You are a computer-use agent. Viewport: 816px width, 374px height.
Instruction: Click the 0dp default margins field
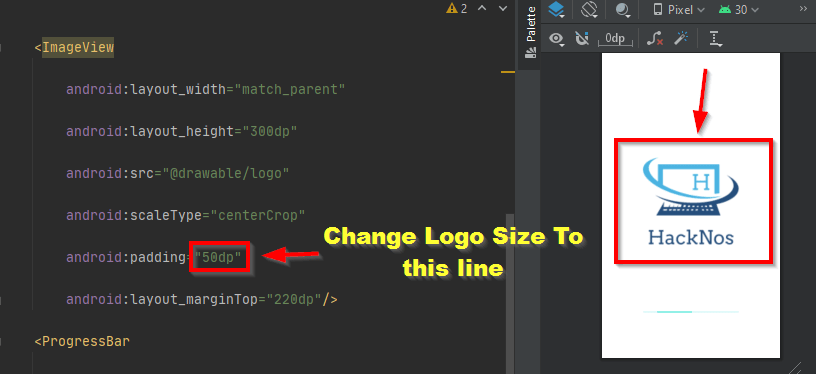point(615,39)
